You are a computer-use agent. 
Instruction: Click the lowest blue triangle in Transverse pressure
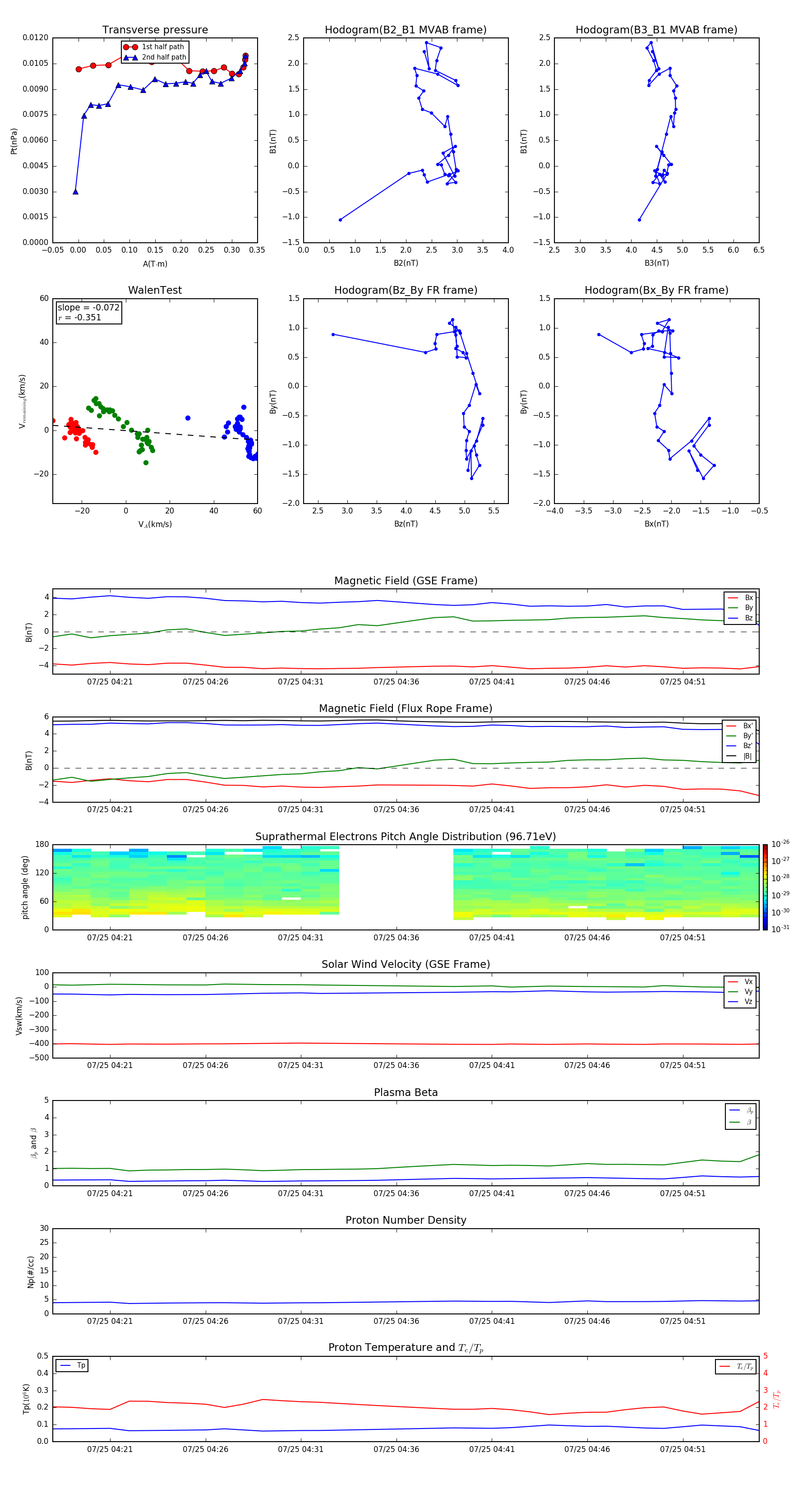click(x=76, y=191)
